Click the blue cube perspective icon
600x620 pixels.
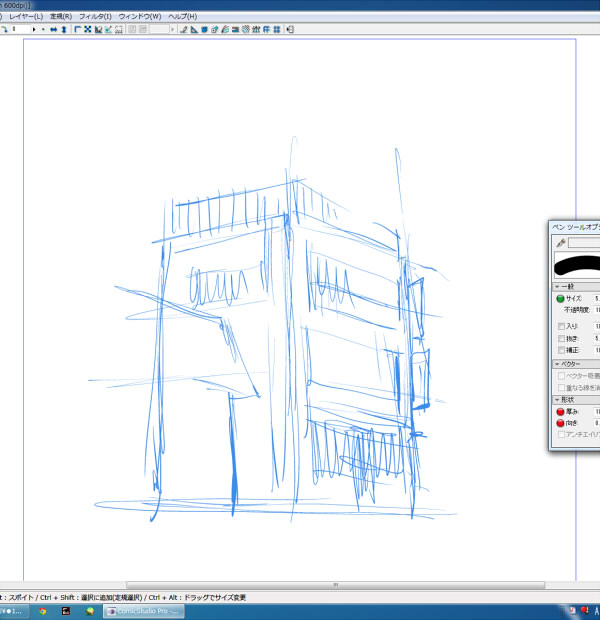pos(204,29)
